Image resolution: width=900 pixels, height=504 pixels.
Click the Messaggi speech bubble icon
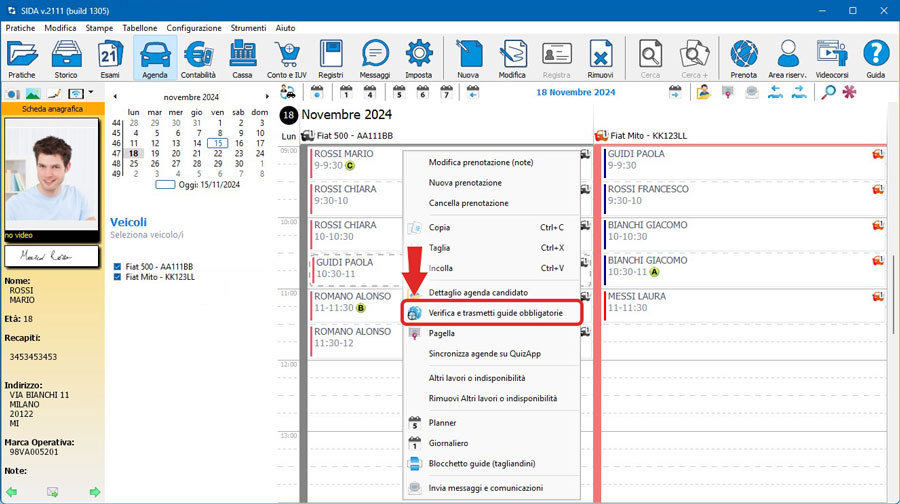(x=375, y=58)
